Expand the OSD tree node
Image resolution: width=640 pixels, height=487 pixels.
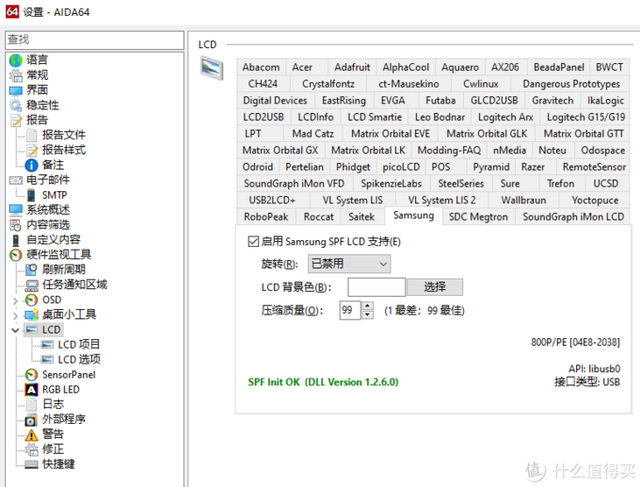click(x=15, y=301)
